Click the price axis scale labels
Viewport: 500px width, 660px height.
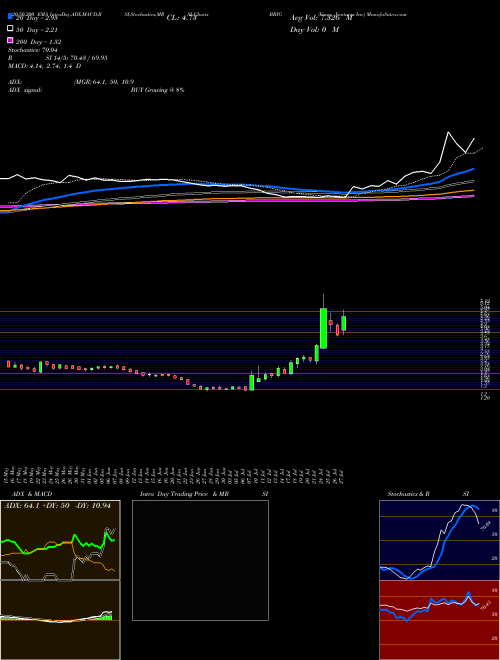point(484,347)
